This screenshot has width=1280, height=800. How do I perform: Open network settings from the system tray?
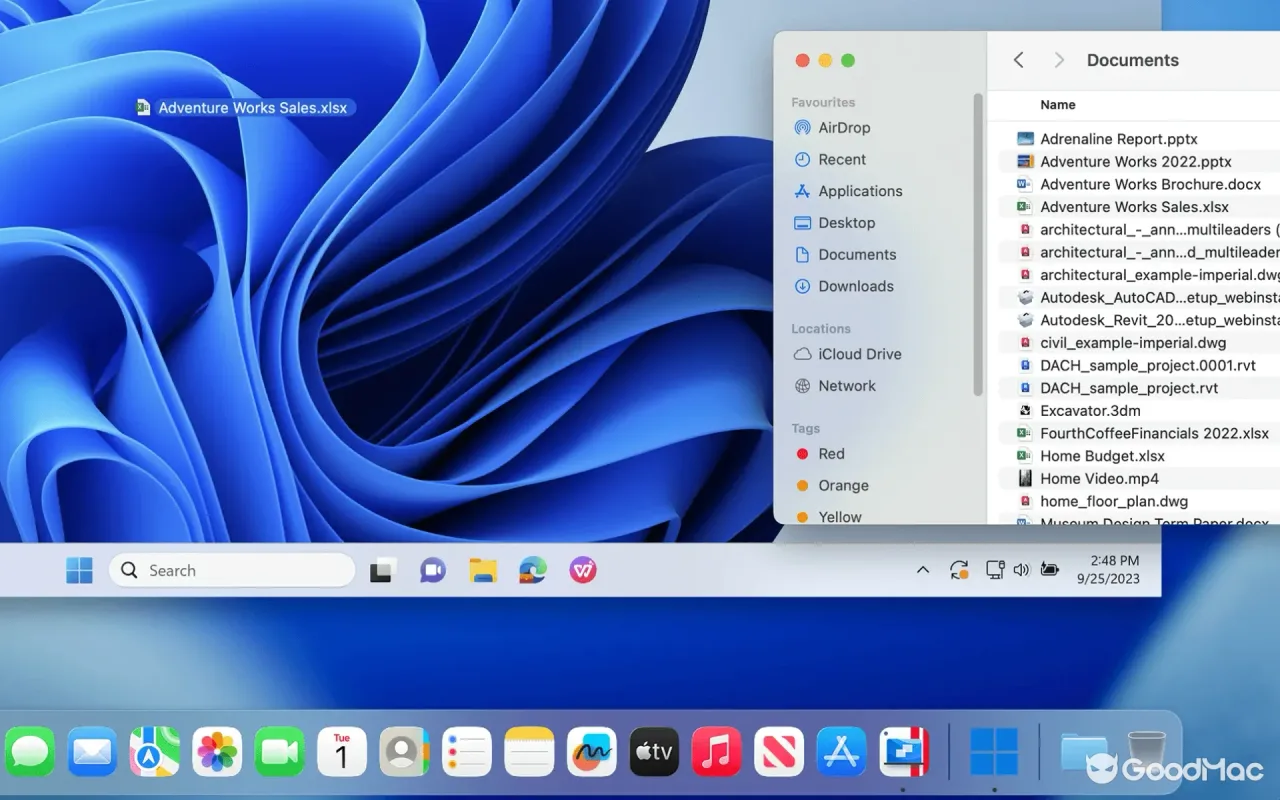pos(995,570)
